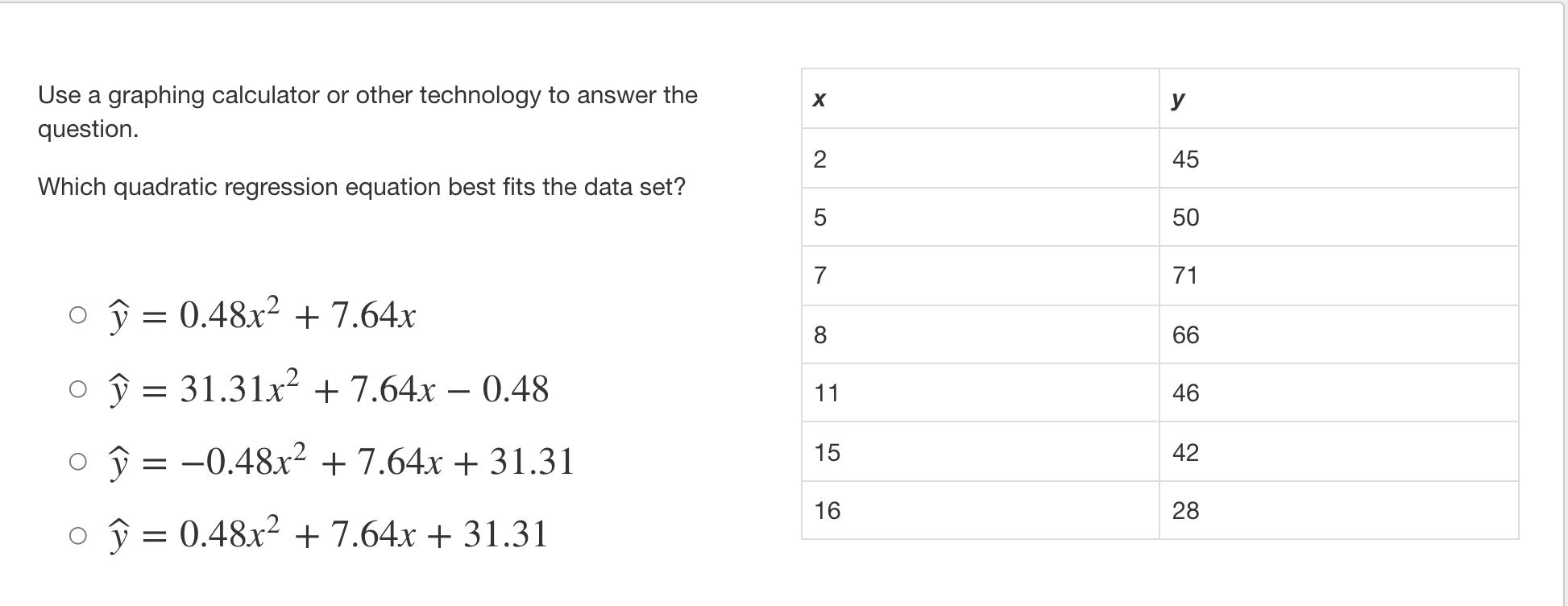The width and height of the screenshot is (1568, 606).
Task: Click table cell with x value 2
Action: pos(981,158)
